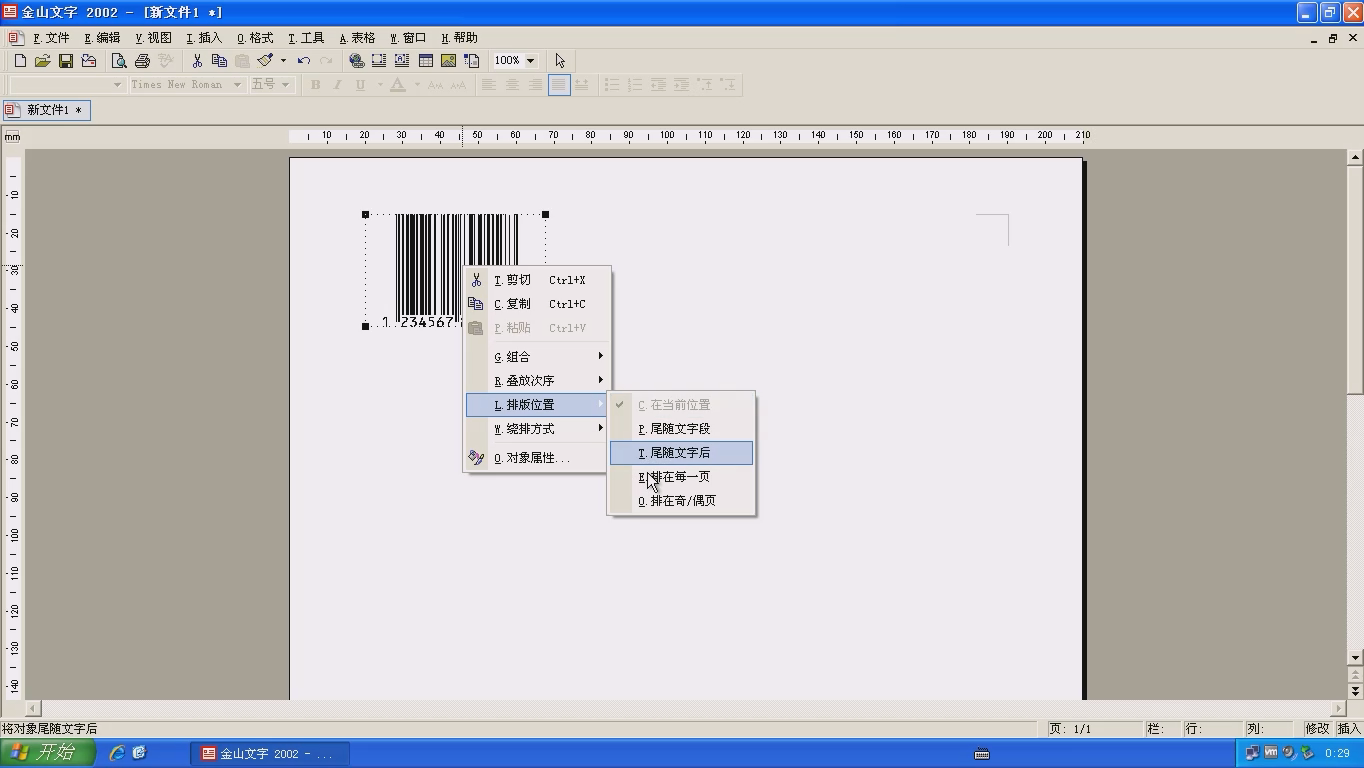Toggle the 在当前位置 checked option

pyautogui.click(x=680, y=405)
